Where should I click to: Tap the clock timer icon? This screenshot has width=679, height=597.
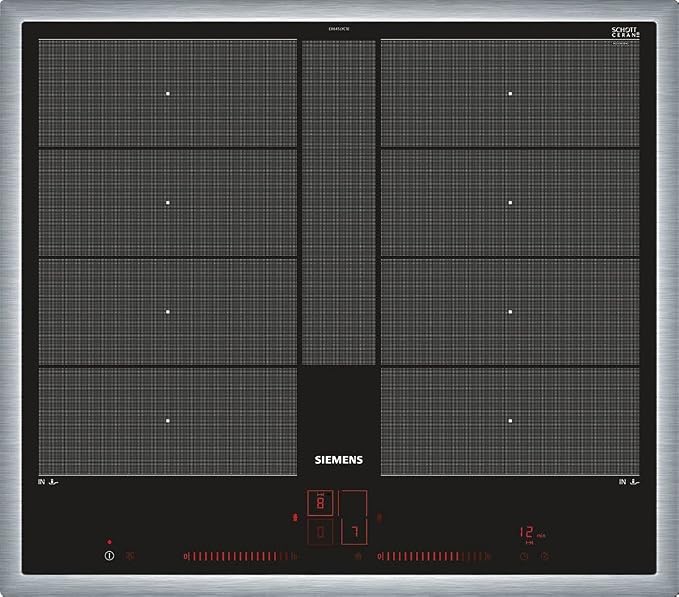click(x=524, y=556)
